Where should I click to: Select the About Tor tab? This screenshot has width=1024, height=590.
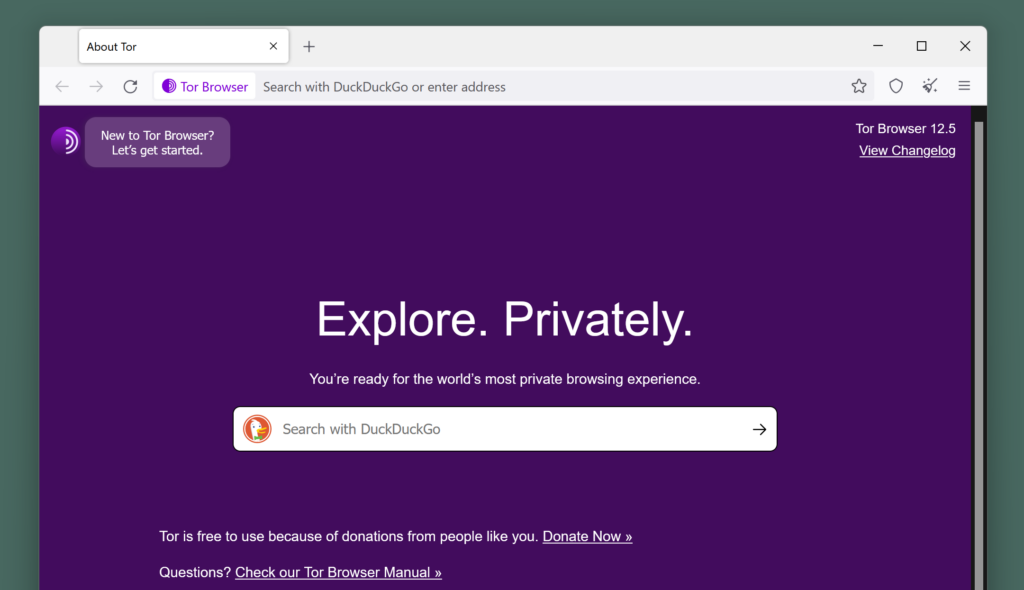[150, 46]
